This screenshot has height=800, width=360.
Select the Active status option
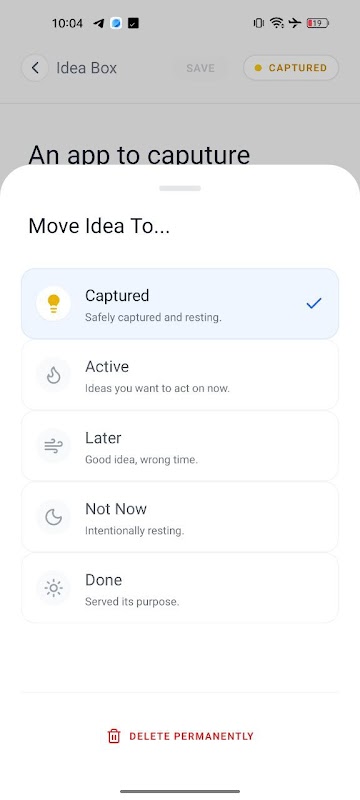click(x=180, y=375)
